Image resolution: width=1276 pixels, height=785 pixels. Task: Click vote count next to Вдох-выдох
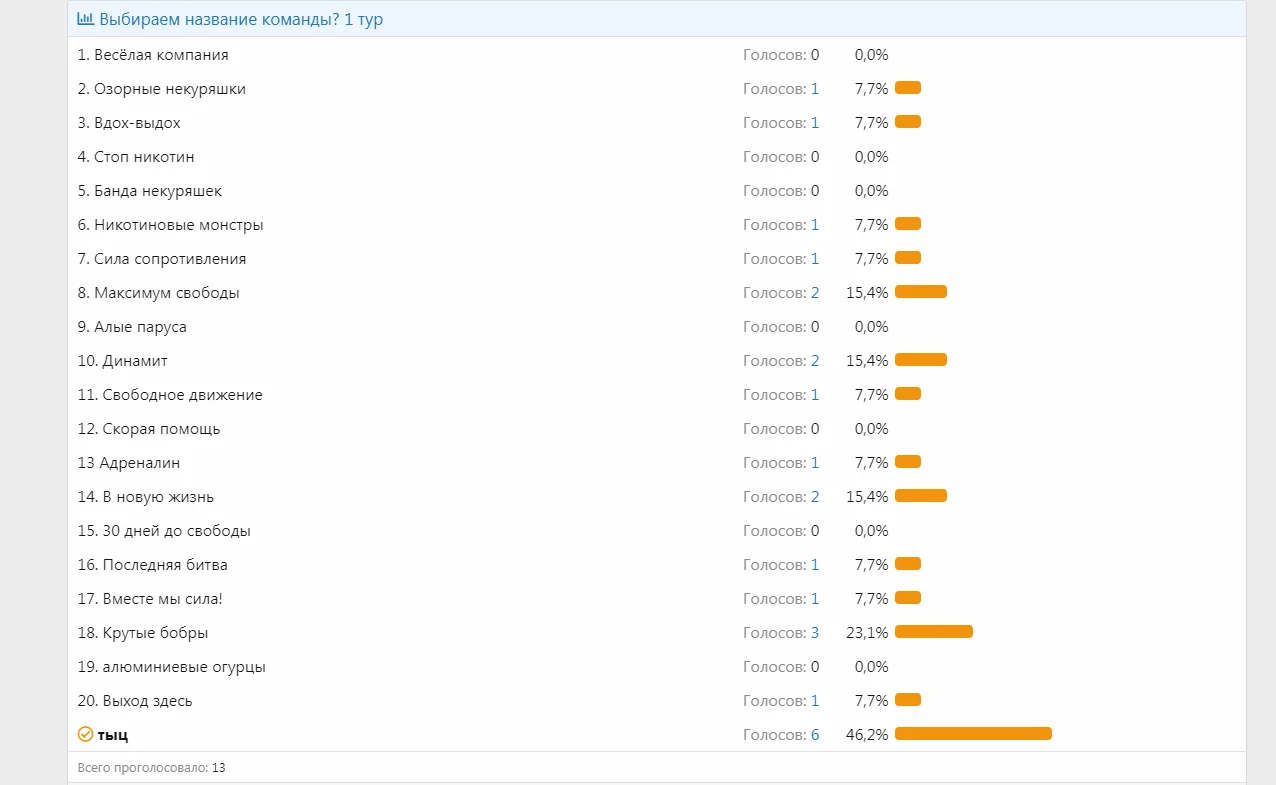[815, 123]
